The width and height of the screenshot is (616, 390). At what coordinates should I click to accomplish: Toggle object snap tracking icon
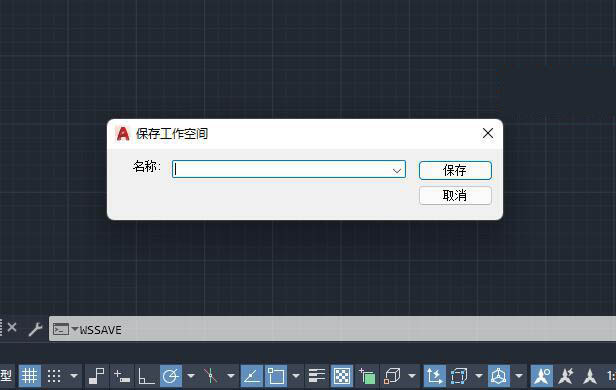click(251, 376)
